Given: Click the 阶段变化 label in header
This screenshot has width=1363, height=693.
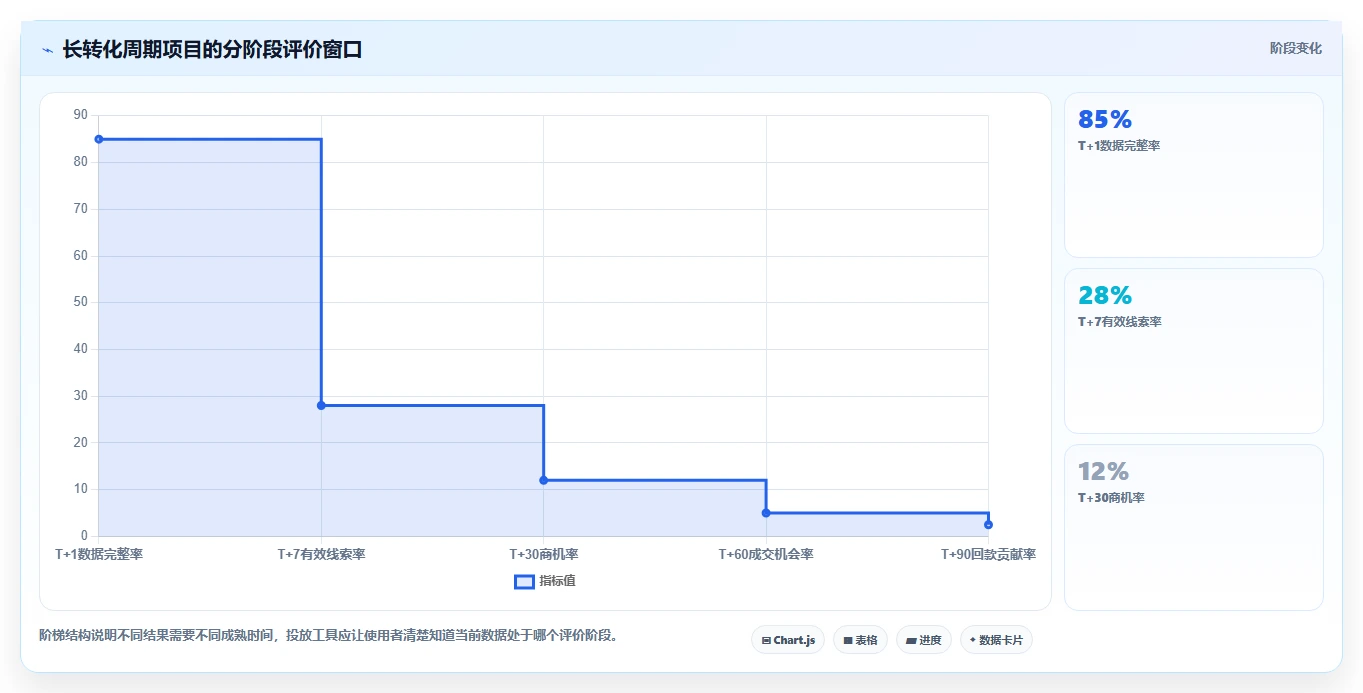Looking at the screenshot, I should pyautogui.click(x=1296, y=48).
